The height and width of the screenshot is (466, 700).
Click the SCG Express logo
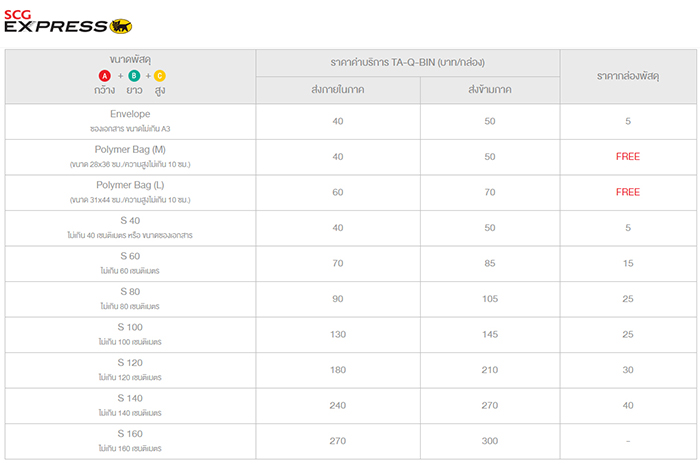pos(68,22)
